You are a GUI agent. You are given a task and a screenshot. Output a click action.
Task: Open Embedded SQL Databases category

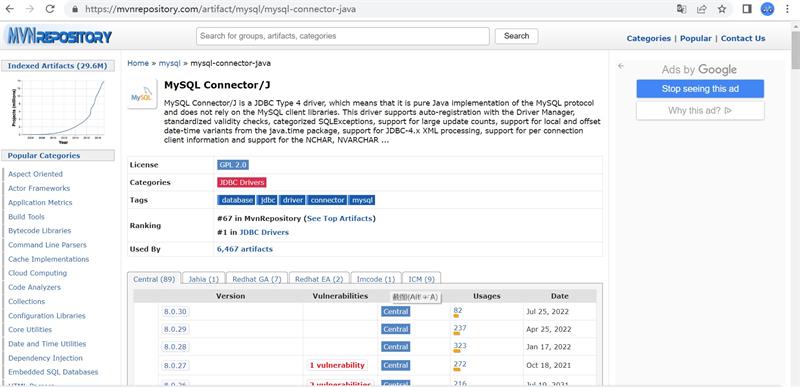click(53, 372)
